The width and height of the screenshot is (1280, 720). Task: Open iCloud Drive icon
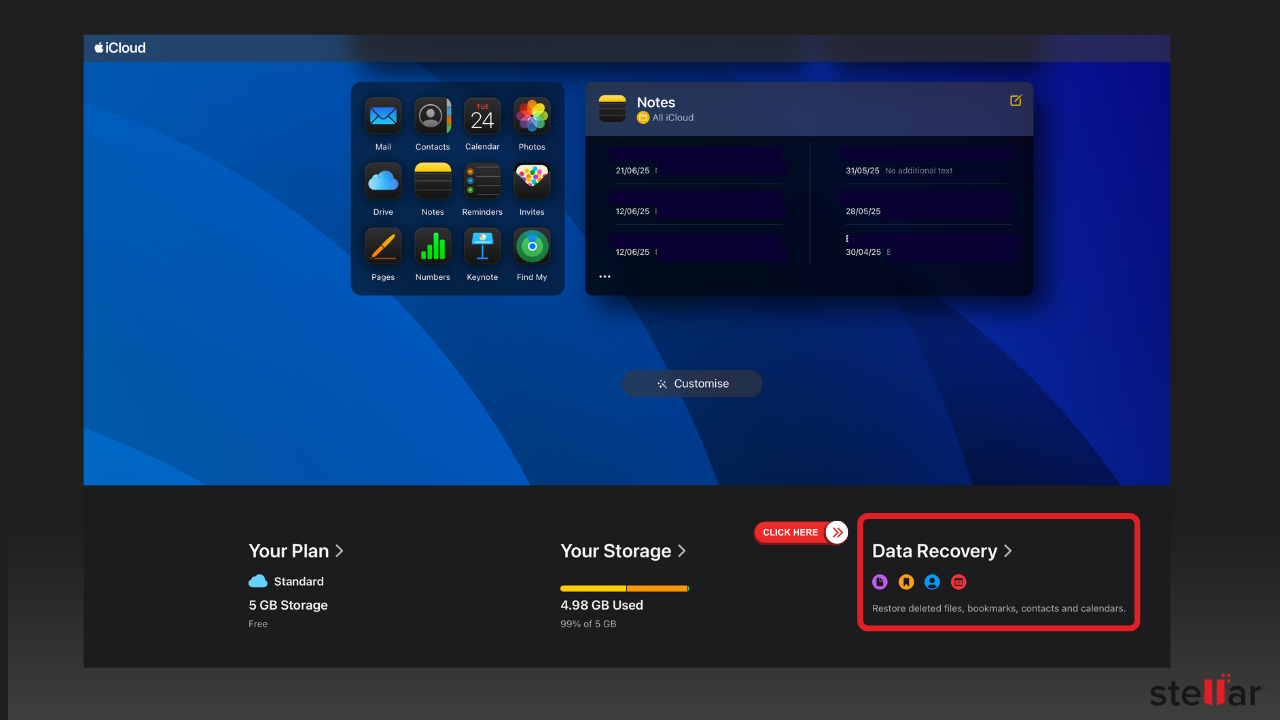click(383, 181)
